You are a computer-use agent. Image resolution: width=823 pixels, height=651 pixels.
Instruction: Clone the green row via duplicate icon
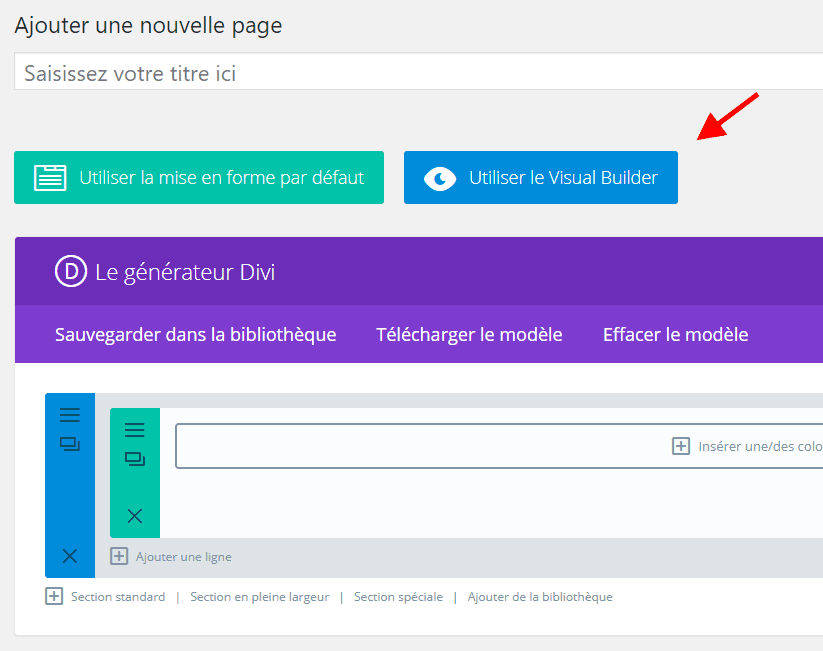point(135,459)
